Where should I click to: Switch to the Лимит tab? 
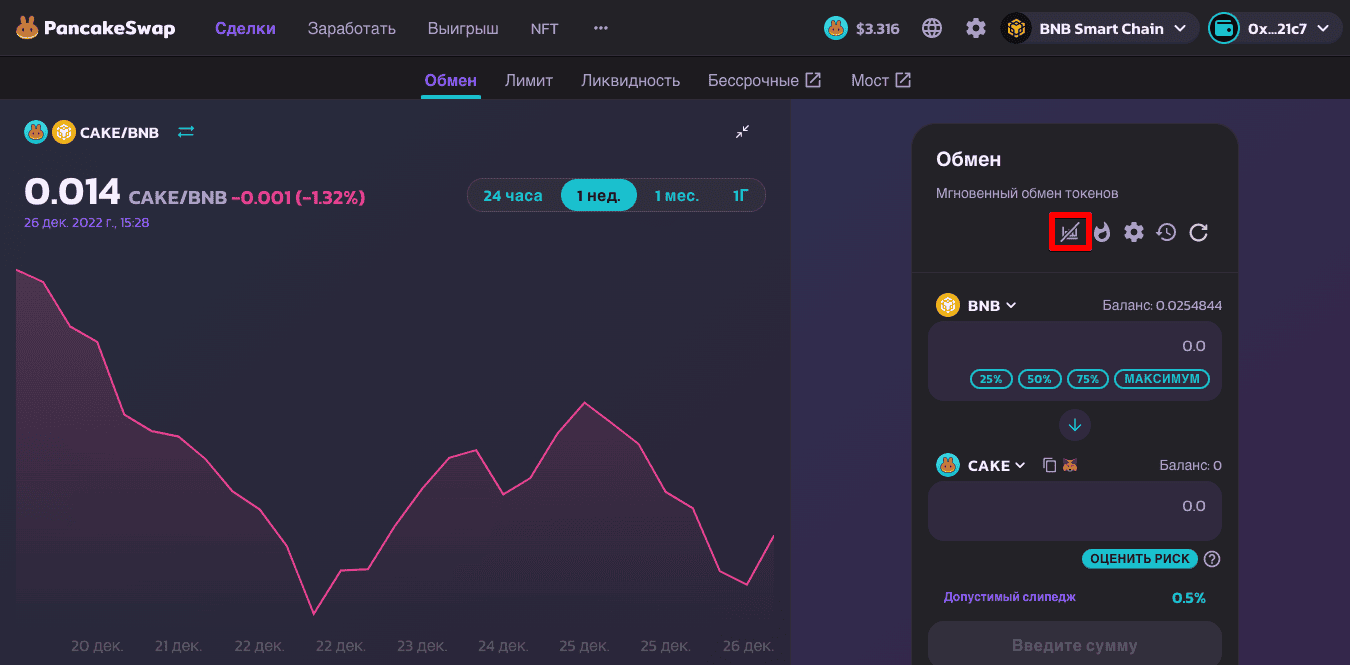click(529, 80)
